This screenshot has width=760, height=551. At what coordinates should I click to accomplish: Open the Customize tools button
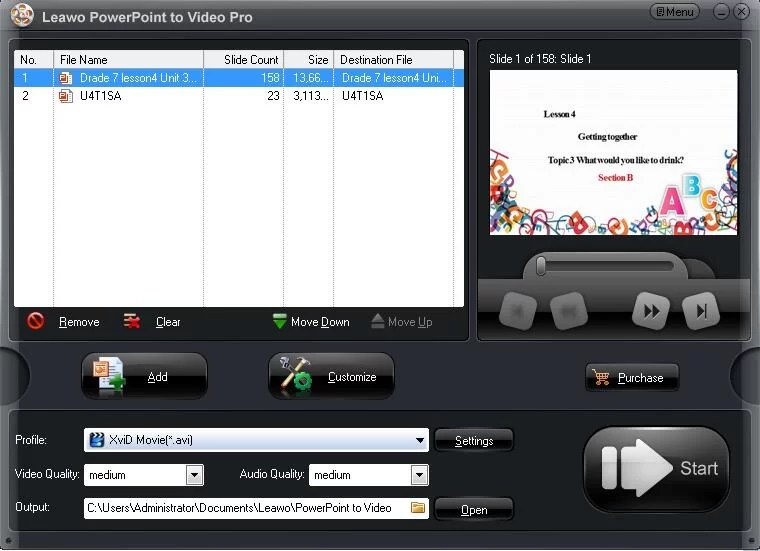[x=331, y=377]
